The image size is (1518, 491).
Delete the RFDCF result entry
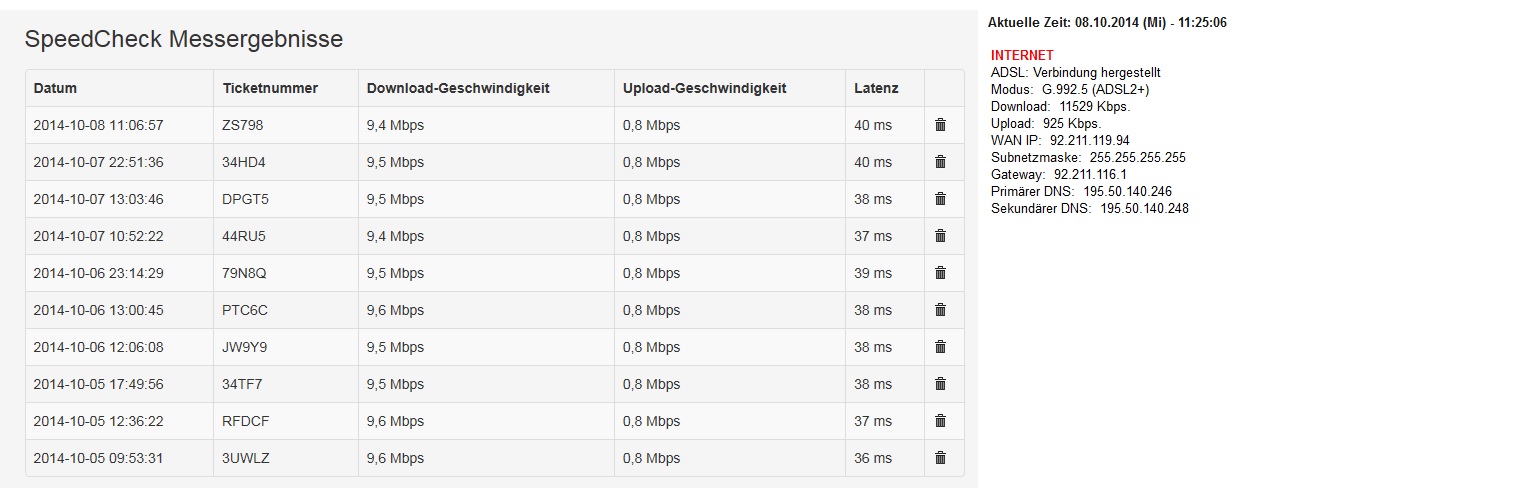[940, 421]
